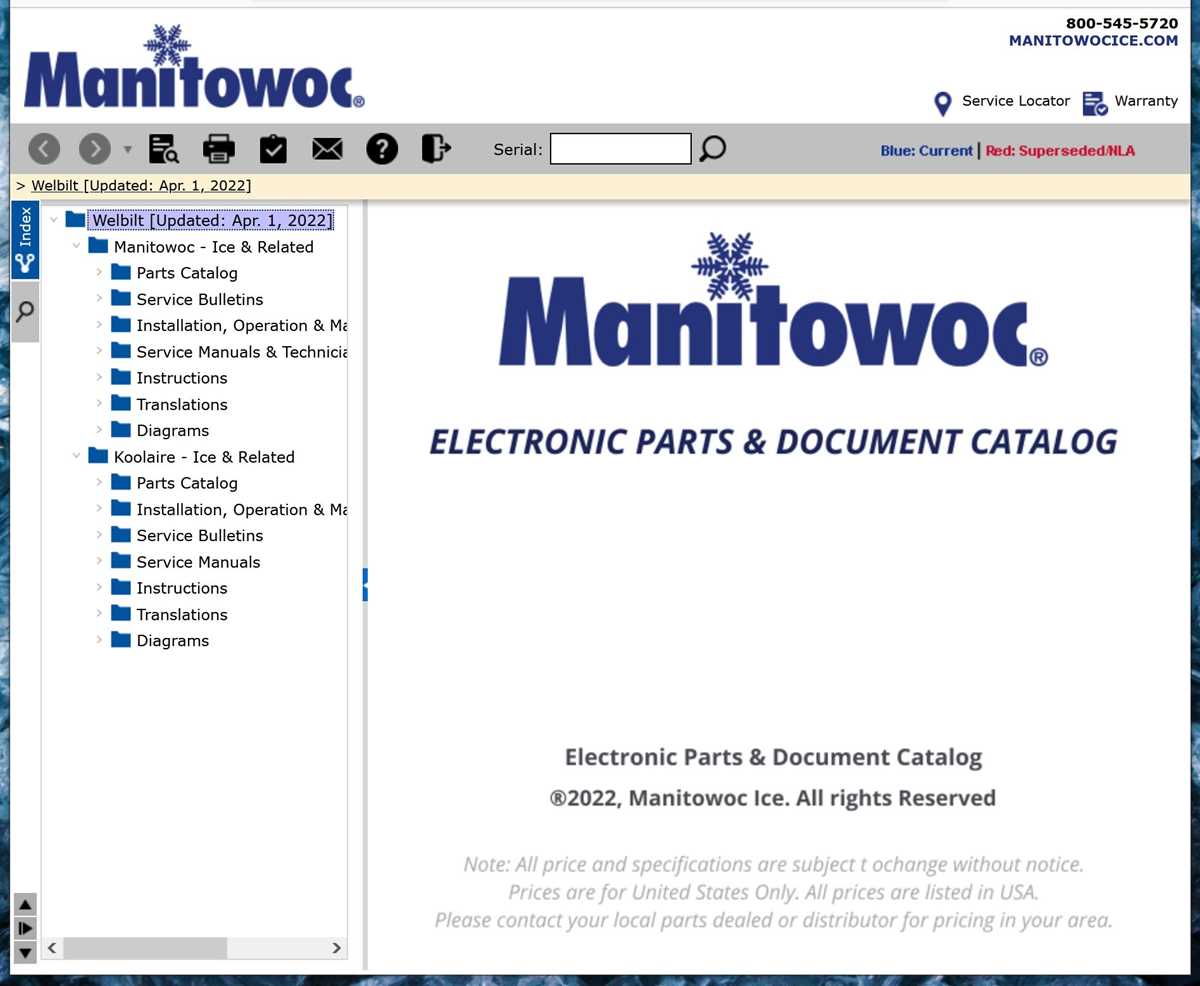Click the header Manitowoc logo
The height and width of the screenshot is (986, 1200).
194,67
